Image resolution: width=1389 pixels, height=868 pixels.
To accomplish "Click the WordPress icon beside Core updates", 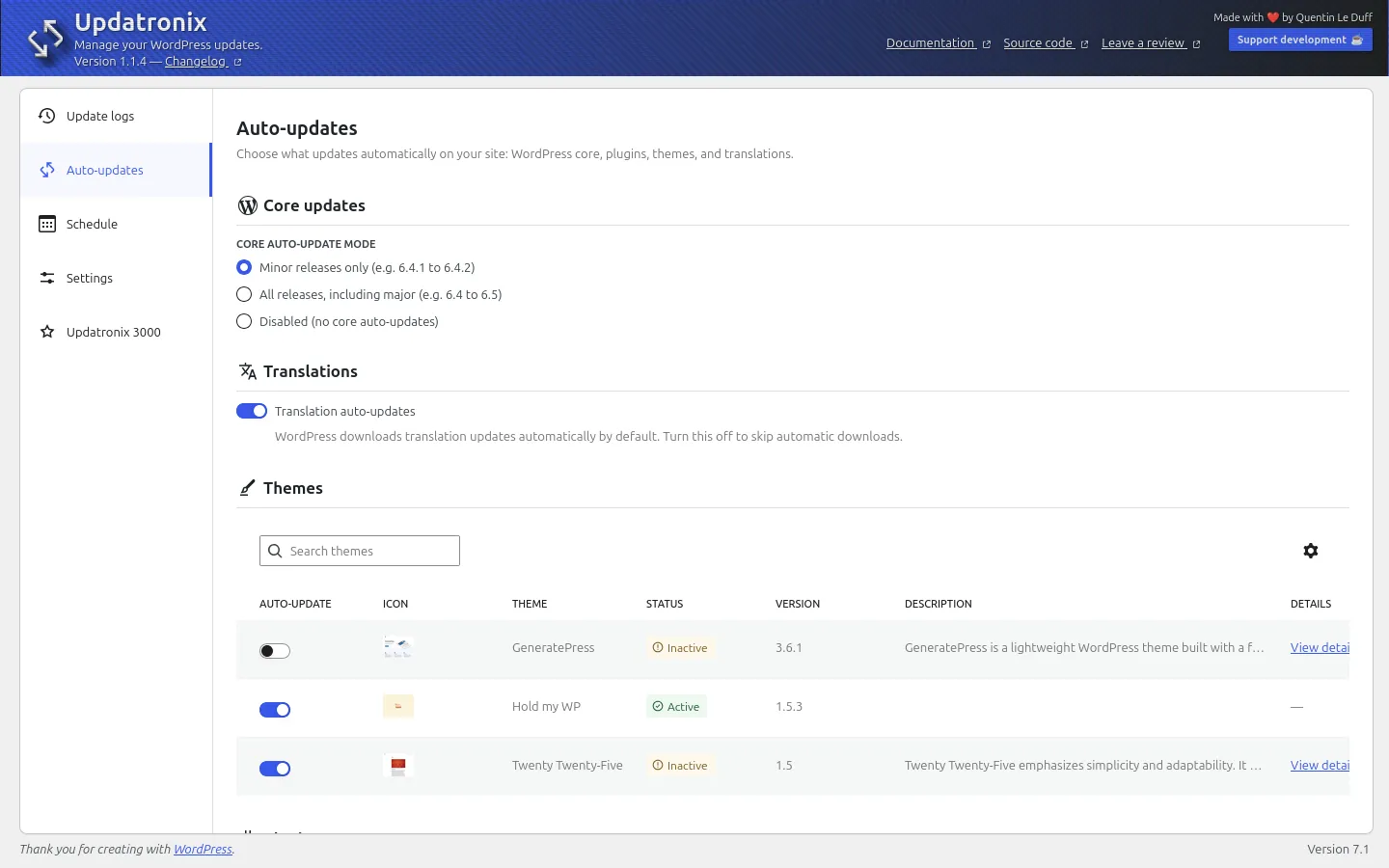I will [x=248, y=205].
